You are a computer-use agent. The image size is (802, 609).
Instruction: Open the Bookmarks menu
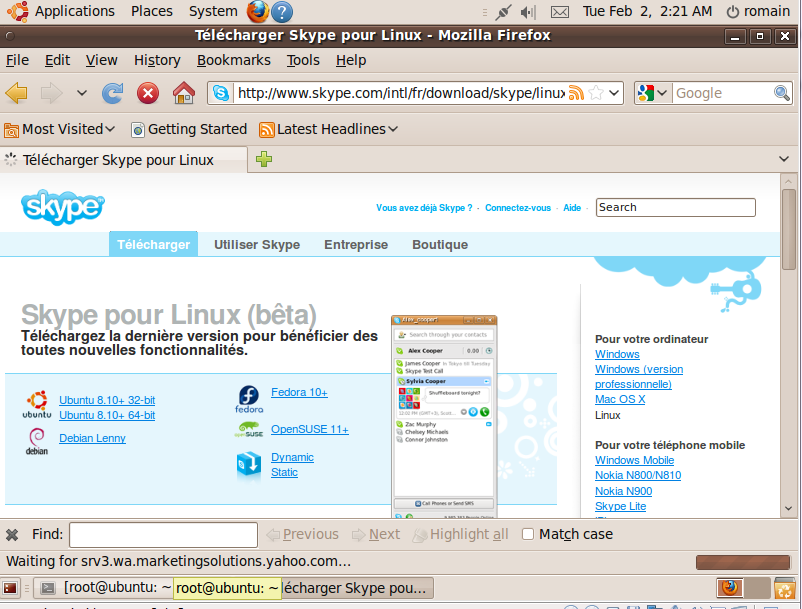tap(234, 60)
